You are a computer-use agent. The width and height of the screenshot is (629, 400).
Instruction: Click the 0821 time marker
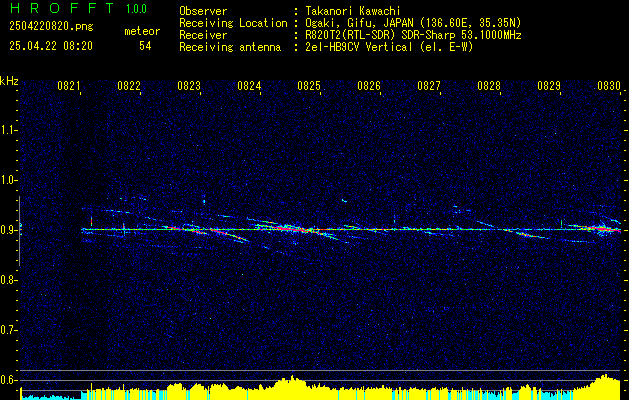click(x=69, y=86)
